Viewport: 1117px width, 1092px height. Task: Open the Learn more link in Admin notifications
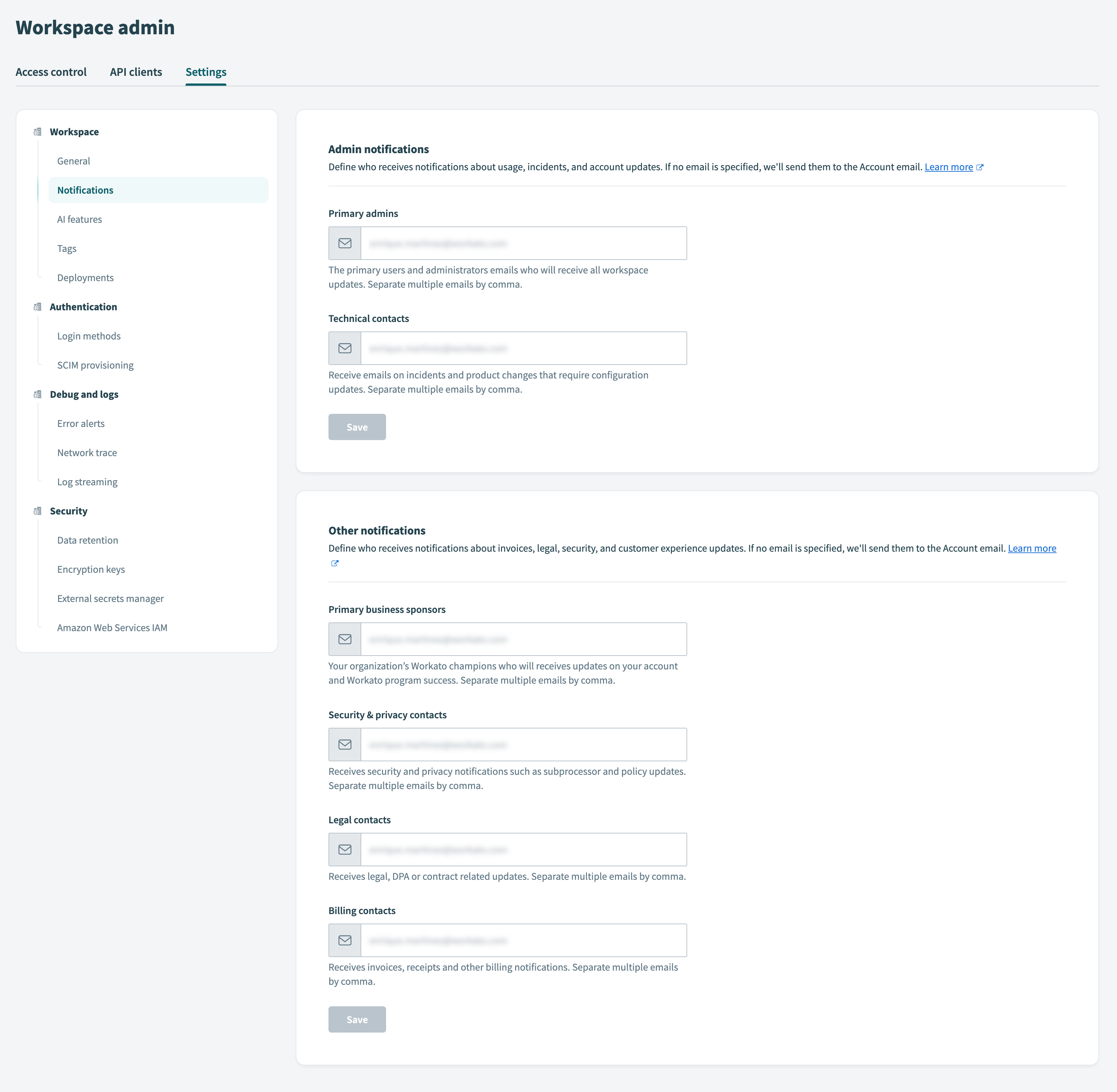[949, 167]
